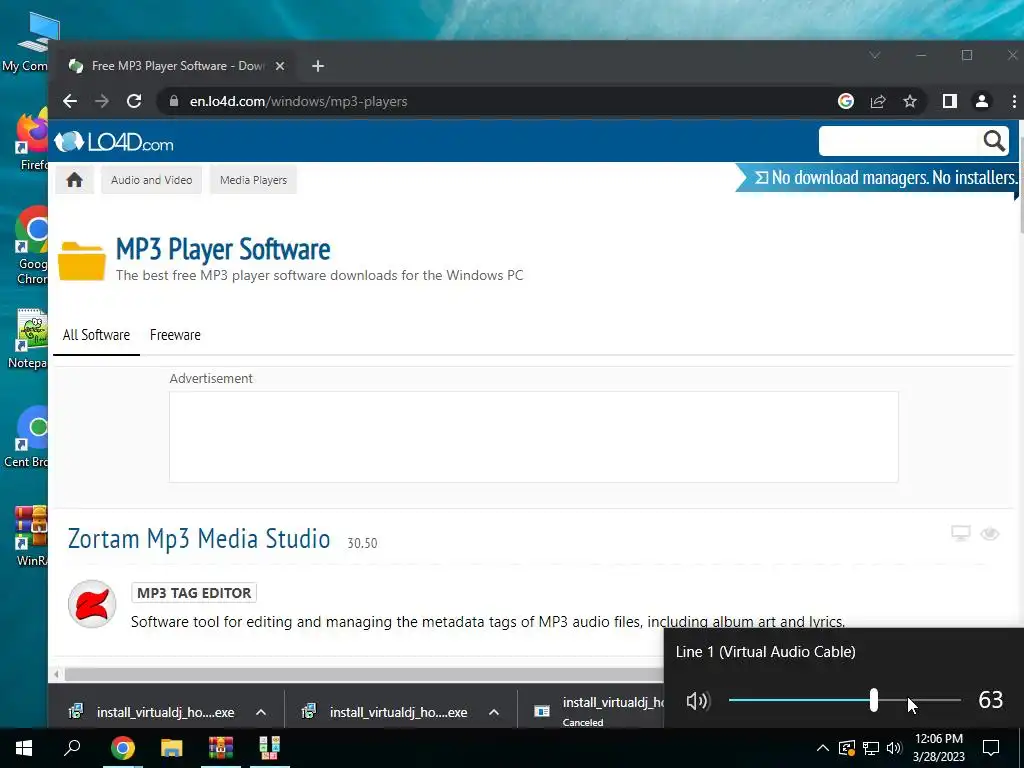
Task: Open the Media Players breadcrumb
Action: tap(253, 180)
